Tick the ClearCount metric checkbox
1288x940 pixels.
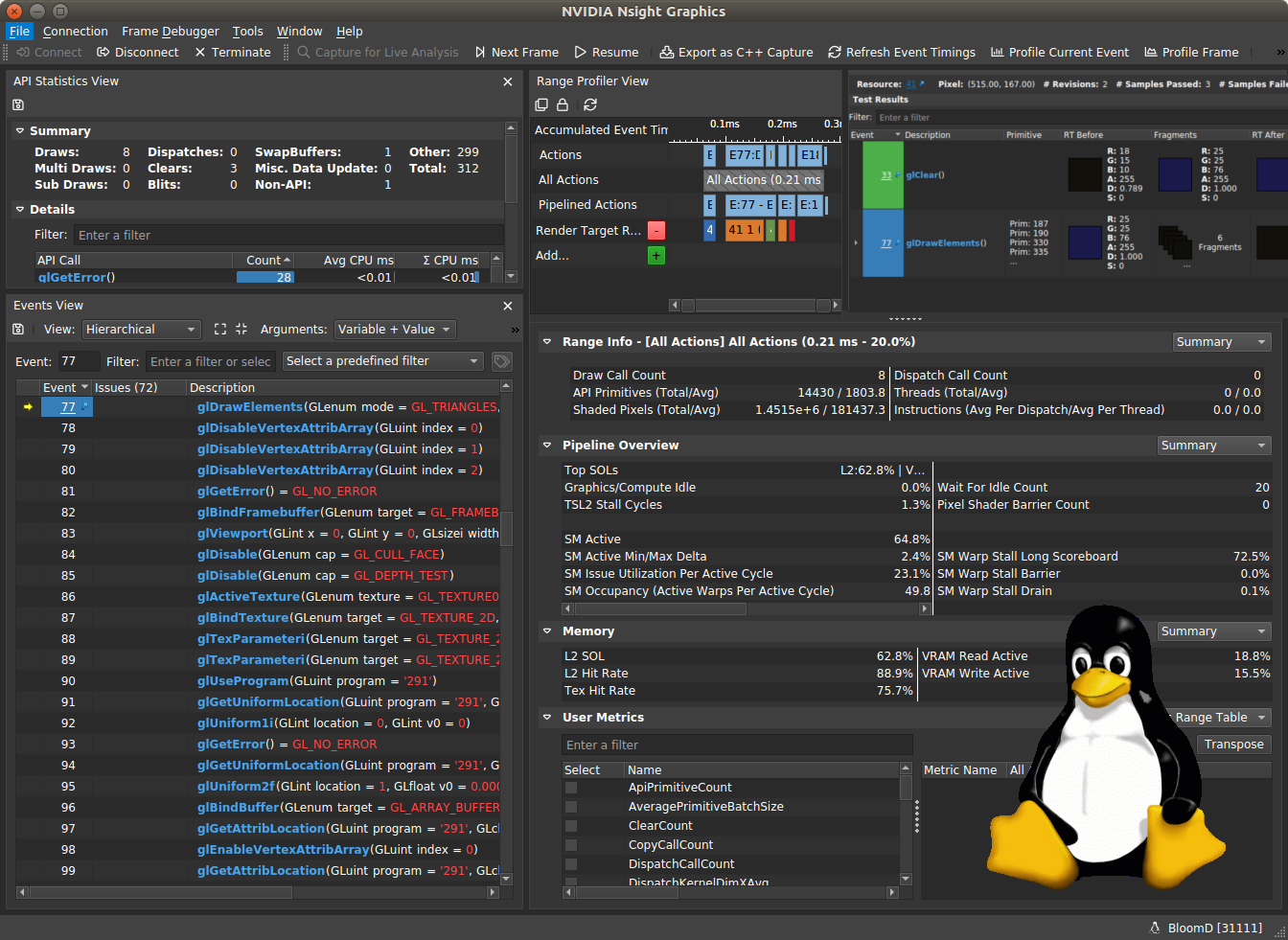coord(571,826)
